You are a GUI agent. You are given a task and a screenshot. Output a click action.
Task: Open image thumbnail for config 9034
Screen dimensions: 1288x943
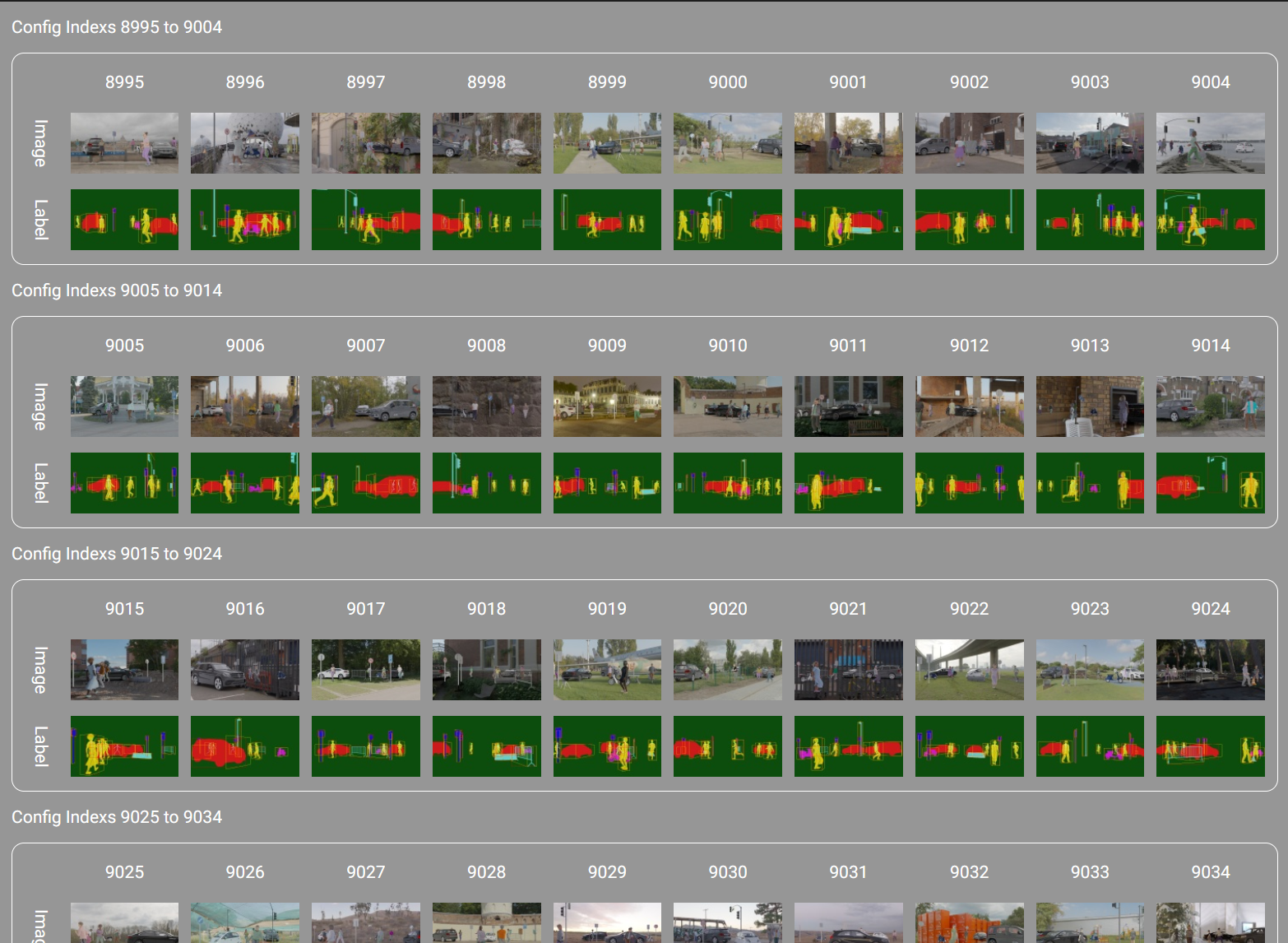(x=1211, y=923)
